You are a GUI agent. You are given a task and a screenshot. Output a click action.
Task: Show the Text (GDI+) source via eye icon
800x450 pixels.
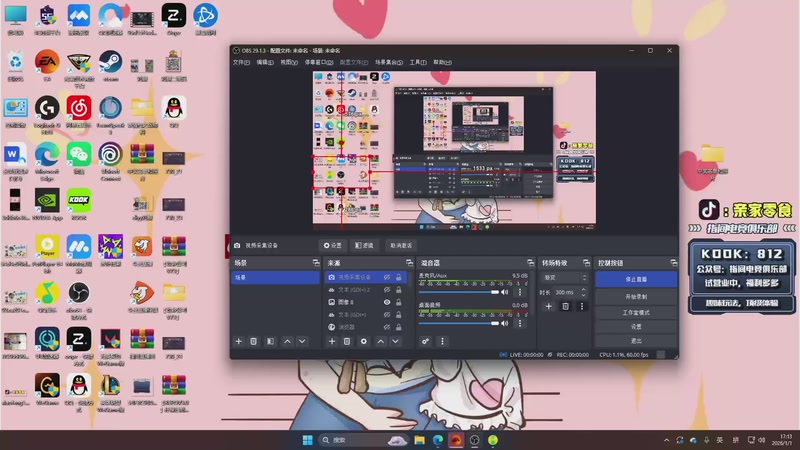point(387,315)
